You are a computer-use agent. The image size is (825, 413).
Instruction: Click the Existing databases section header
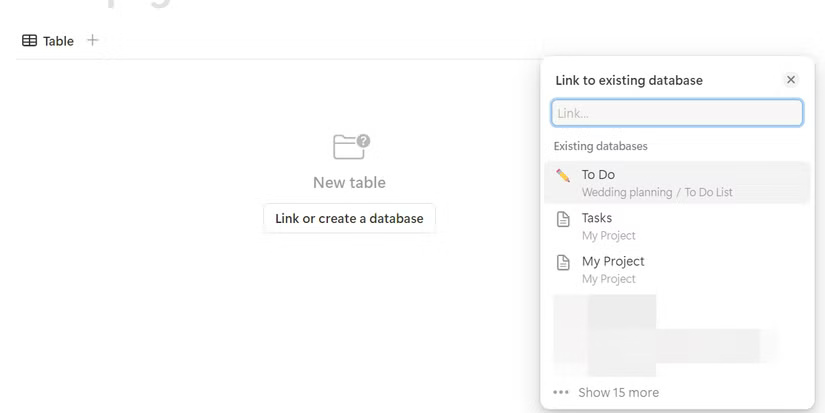click(x=601, y=146)
